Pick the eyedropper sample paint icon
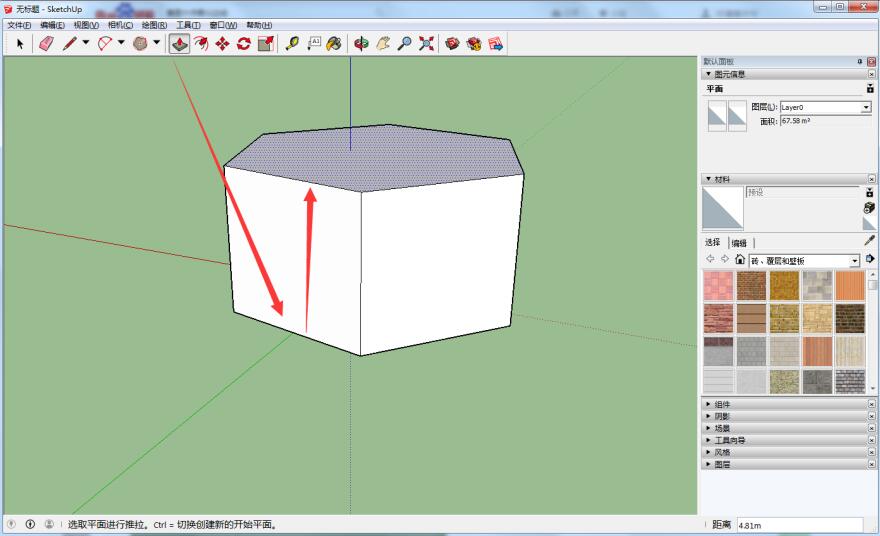The width and height of the screenshot is (880, 536). coord(869,241)
